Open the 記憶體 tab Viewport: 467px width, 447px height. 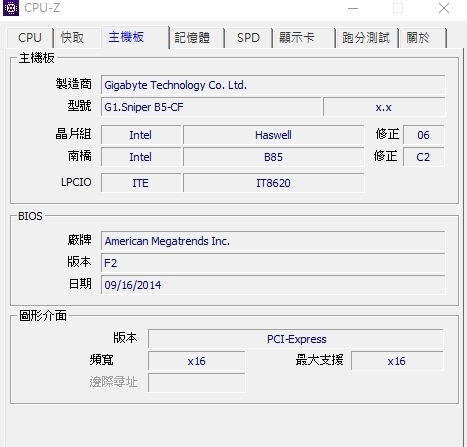click(x=197, y=38)
